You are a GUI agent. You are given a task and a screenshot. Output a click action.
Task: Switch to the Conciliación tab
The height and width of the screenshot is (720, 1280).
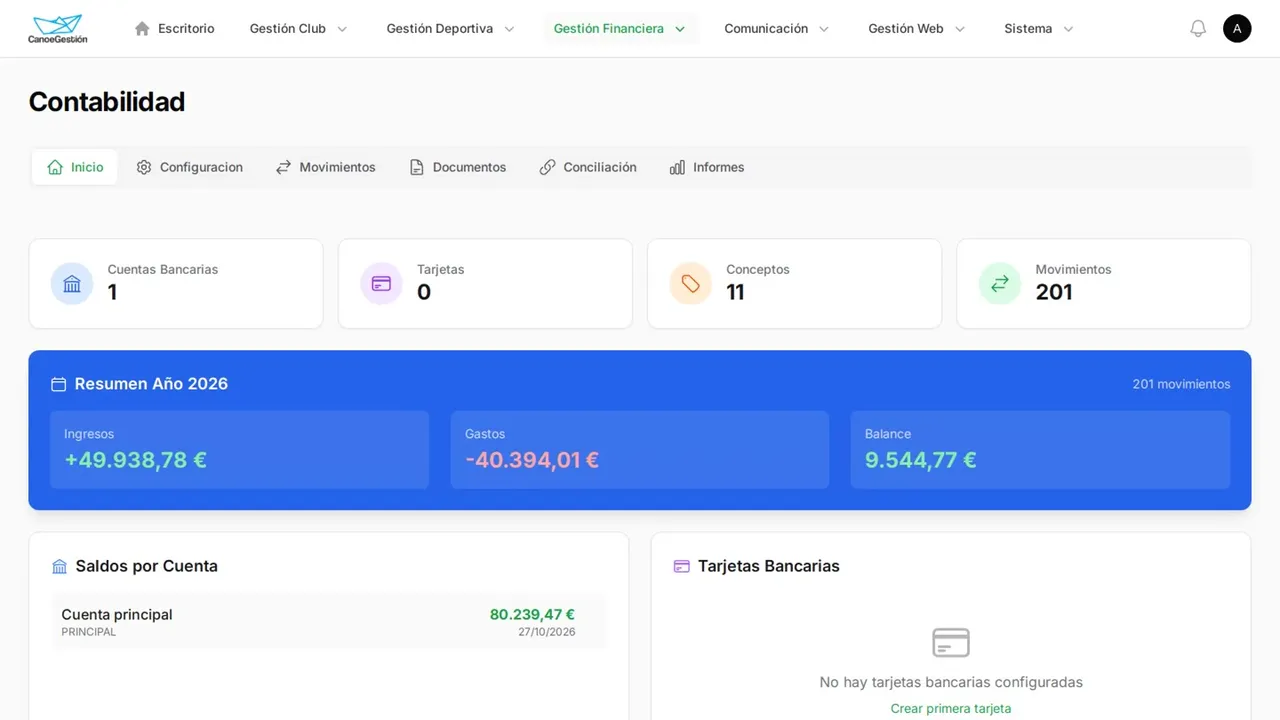pyautogui.click(x=588, y=167)
